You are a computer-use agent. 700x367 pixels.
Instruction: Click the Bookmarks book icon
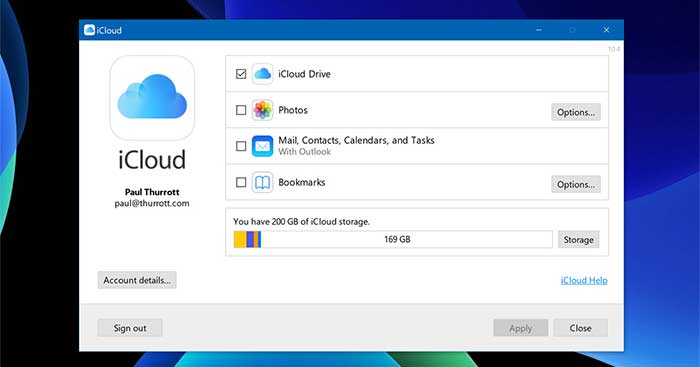[x=262, y=183]
